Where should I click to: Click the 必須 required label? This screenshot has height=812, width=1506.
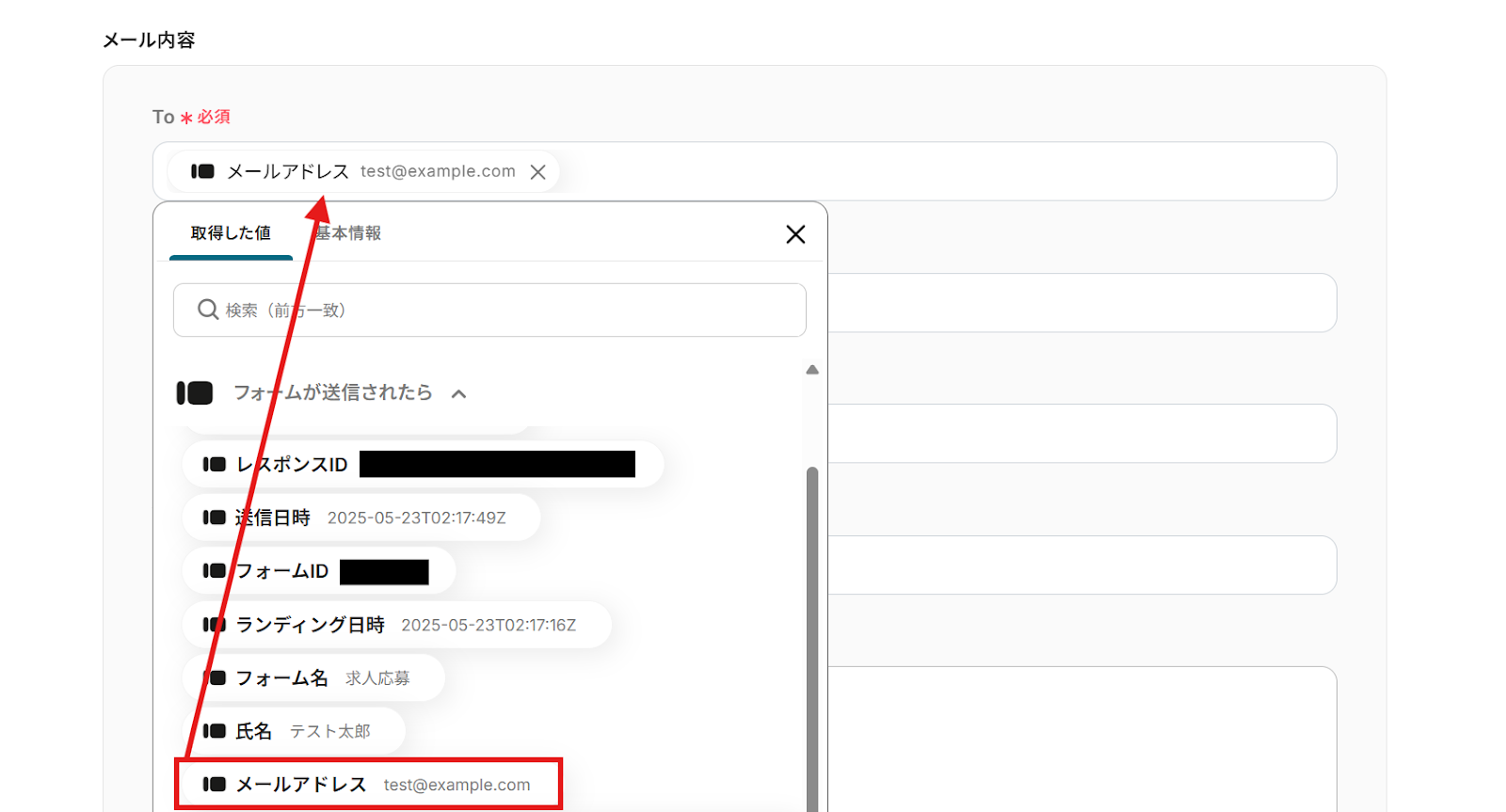[214, 117]
